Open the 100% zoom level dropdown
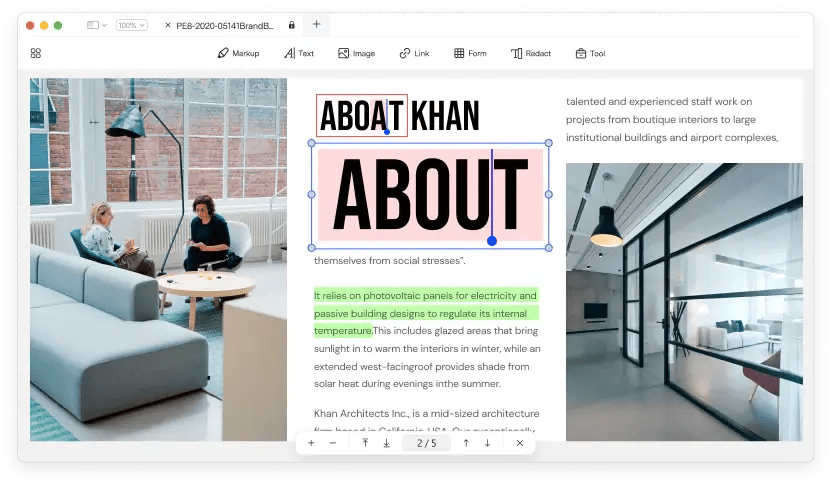This screenshot has height=485, width=832. (132, 24)
